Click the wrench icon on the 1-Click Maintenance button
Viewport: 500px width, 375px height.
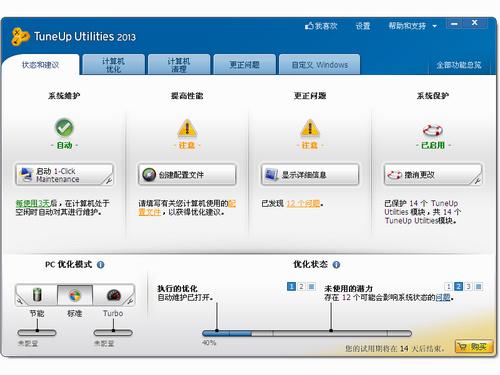[108, 181]
